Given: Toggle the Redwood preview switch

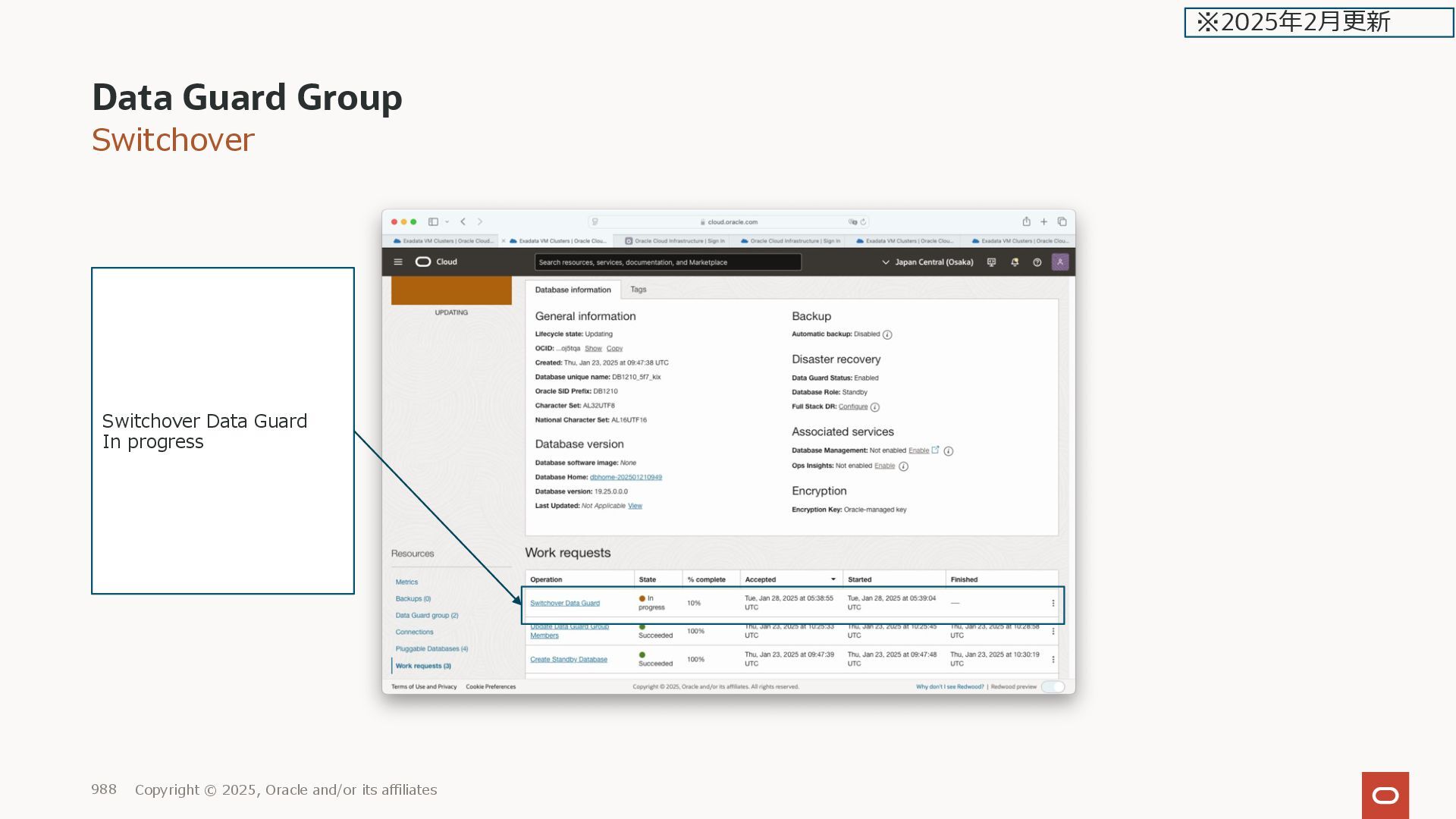Looking at the screenshot, I should pyautogui.click(x=1053, y=687).
